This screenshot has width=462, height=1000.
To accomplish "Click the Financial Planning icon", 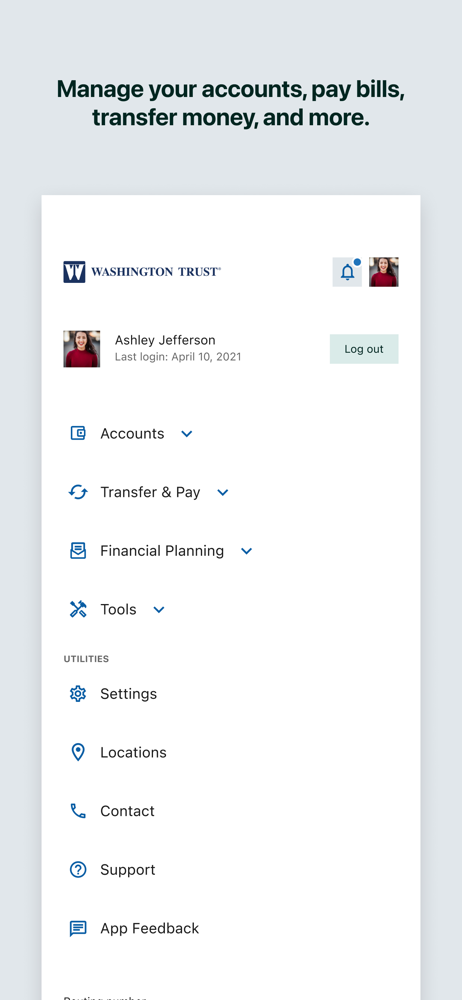I will 78,551.
